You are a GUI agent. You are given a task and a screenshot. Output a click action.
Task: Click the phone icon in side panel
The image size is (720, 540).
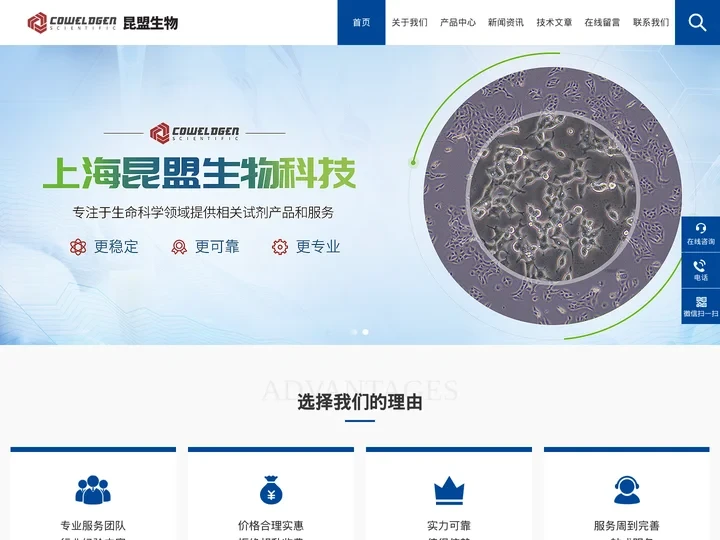coord(700,265)
